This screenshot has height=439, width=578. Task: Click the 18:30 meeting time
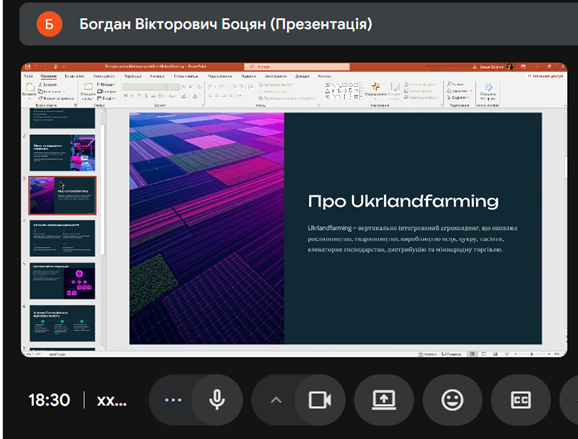coord(49,400)
